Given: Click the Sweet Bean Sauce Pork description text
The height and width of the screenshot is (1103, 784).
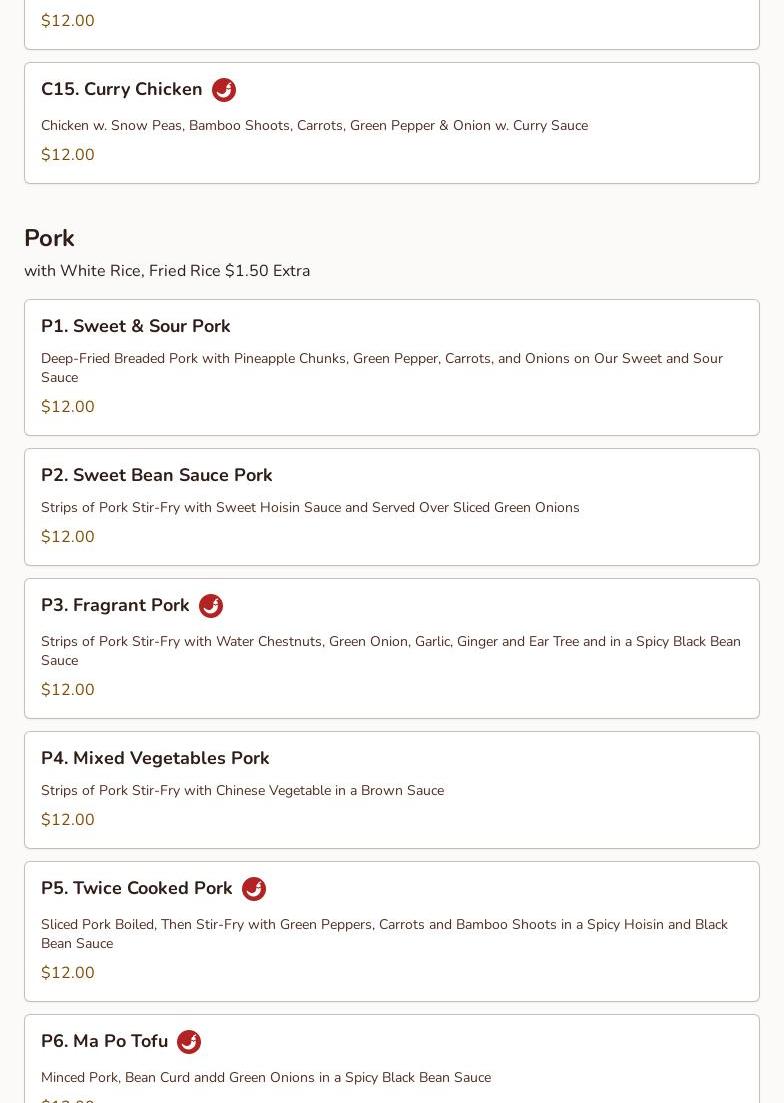Looking at the screenshot, I should point(310,507).
